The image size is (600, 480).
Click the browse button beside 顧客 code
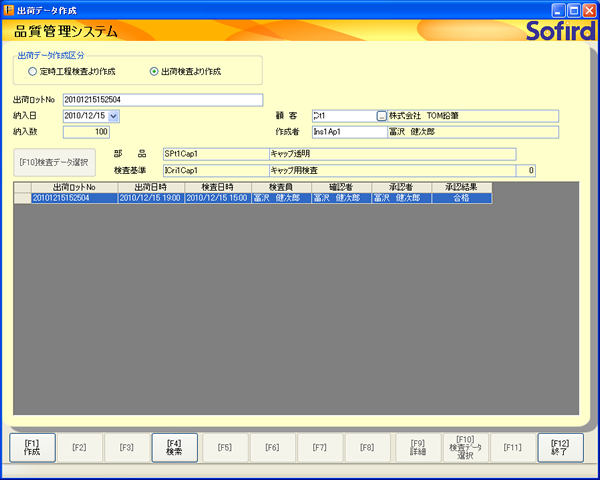(381, 116)
